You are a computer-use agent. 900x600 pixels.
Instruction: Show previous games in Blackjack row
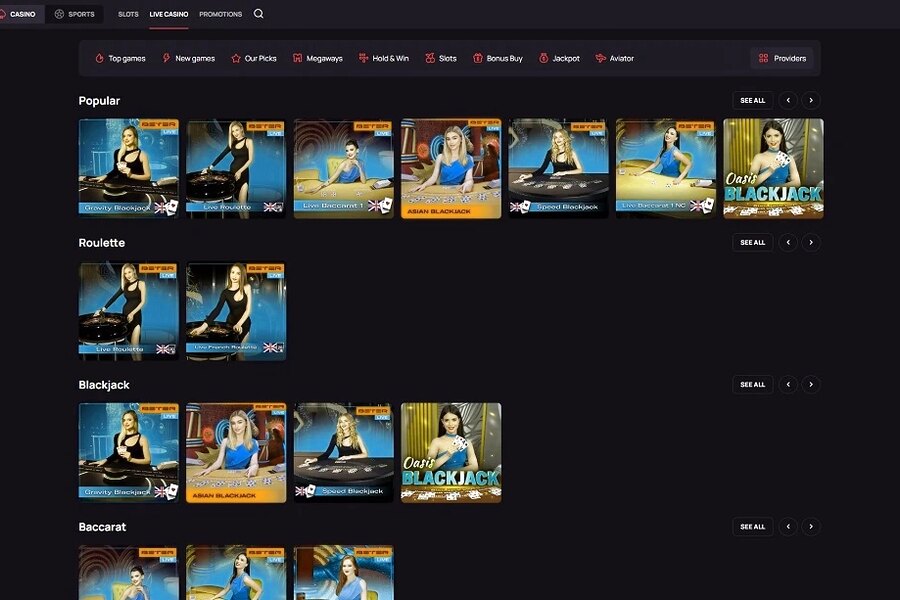[x=788, y=385]
